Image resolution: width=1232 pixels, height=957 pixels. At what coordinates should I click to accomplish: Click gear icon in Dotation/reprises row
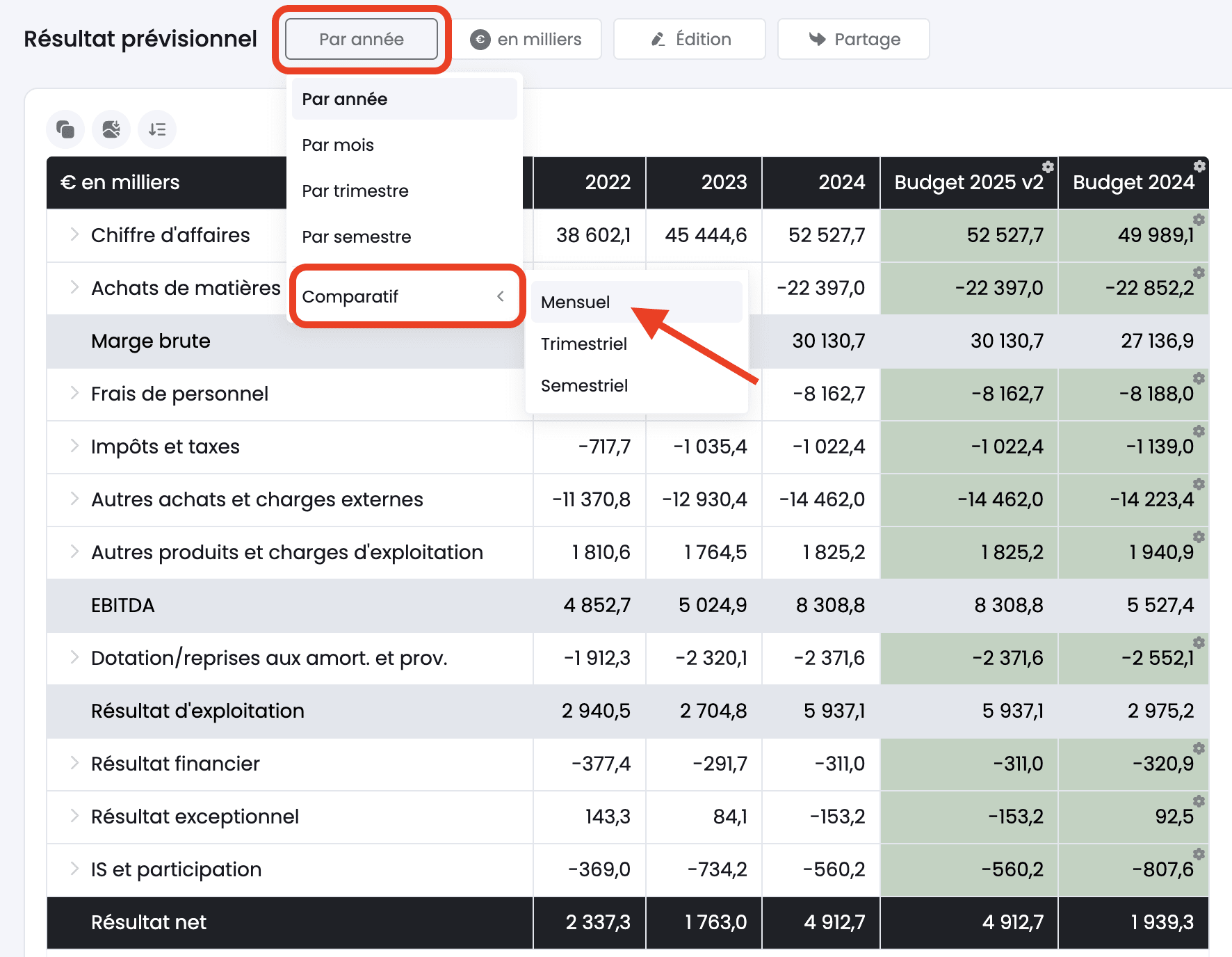pyautogui.click(x=1199, y=643)
